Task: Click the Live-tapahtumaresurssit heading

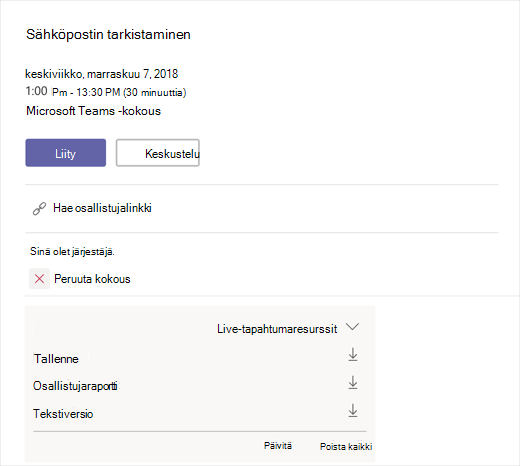Action: (277, 329)
